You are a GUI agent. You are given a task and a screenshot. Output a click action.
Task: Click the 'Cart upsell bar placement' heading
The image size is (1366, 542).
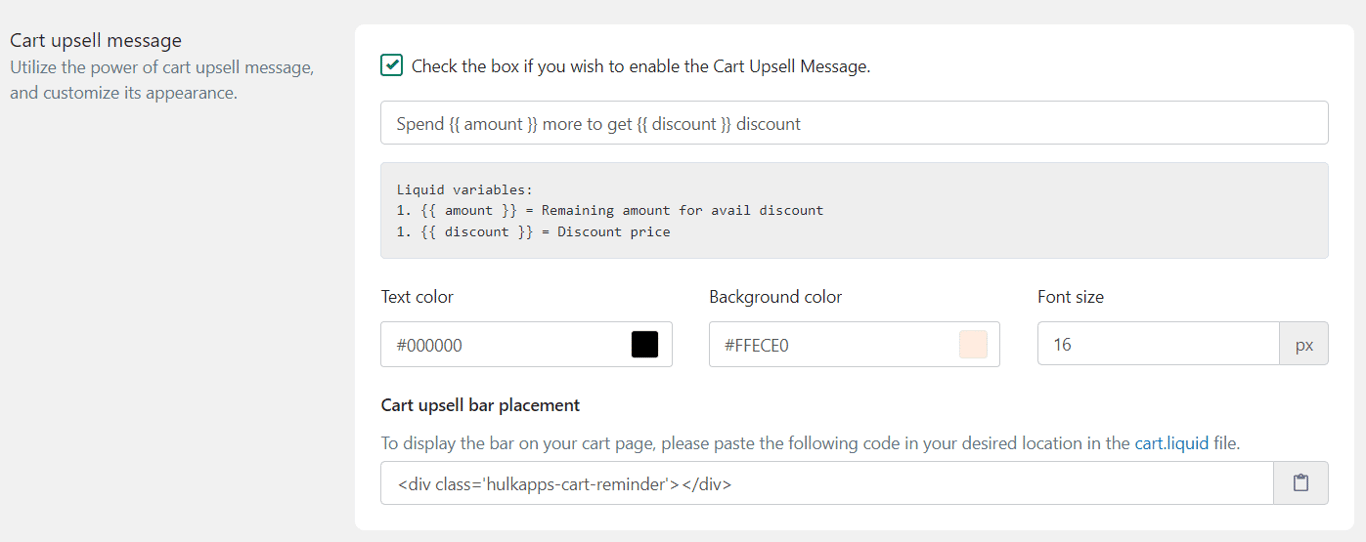pos(481,405)
